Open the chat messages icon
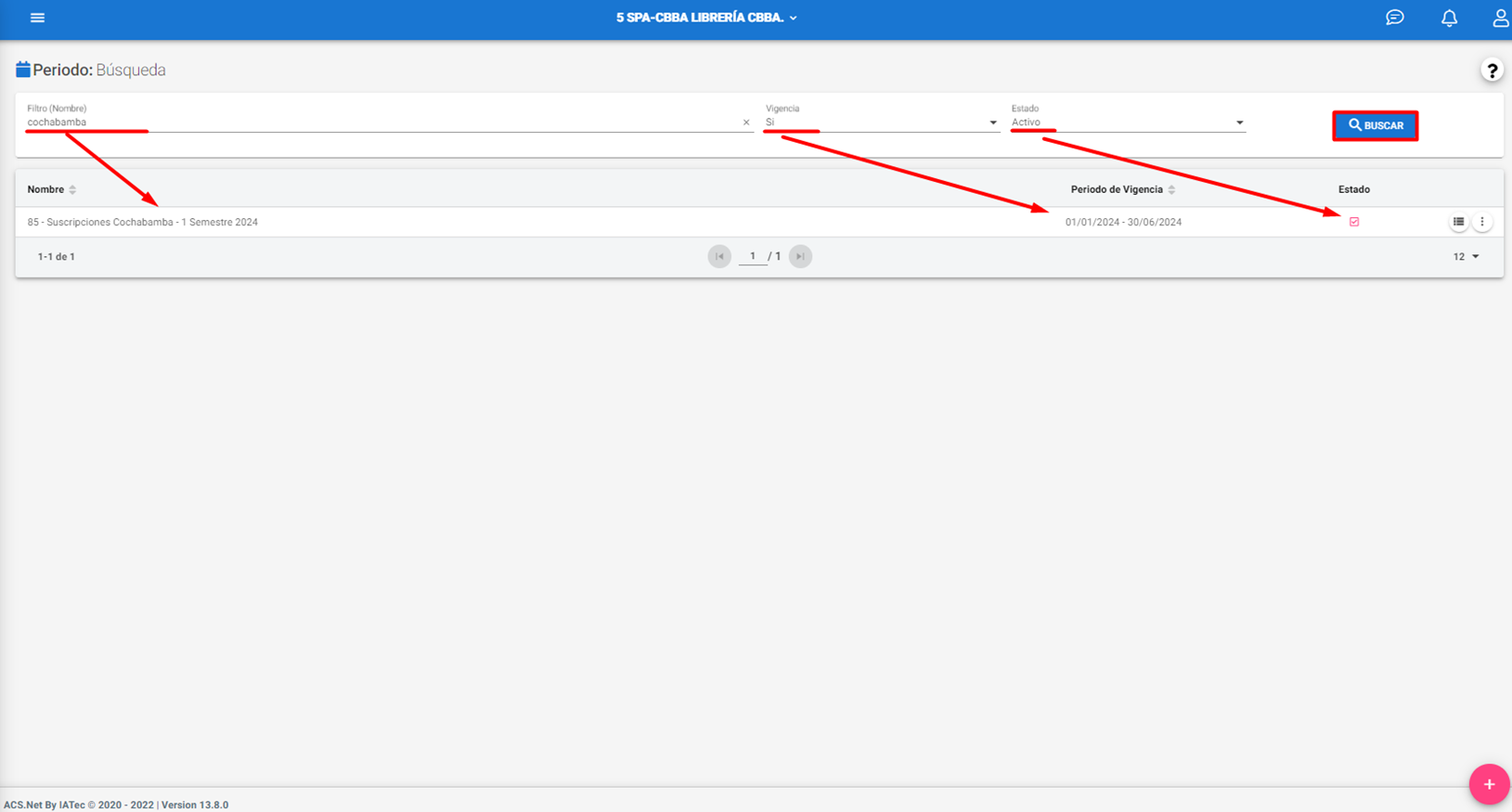 tap(1394, 18)
